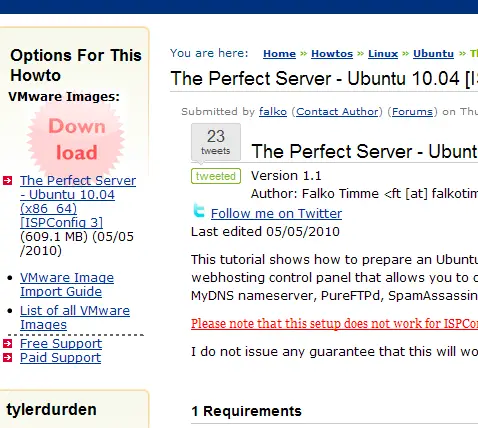Download The Perfect Server Ubuntu 10.04 image link

78,201
